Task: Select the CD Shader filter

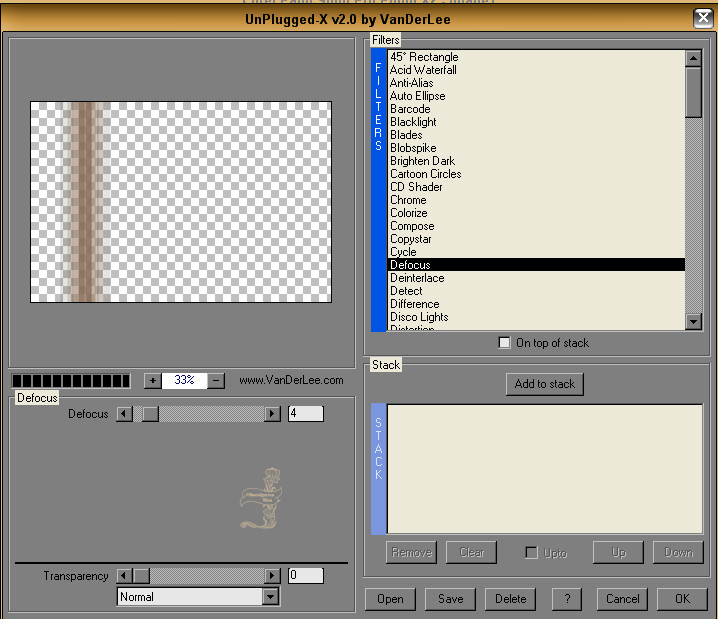Action: pyautogui.click(x=536, y=187)
